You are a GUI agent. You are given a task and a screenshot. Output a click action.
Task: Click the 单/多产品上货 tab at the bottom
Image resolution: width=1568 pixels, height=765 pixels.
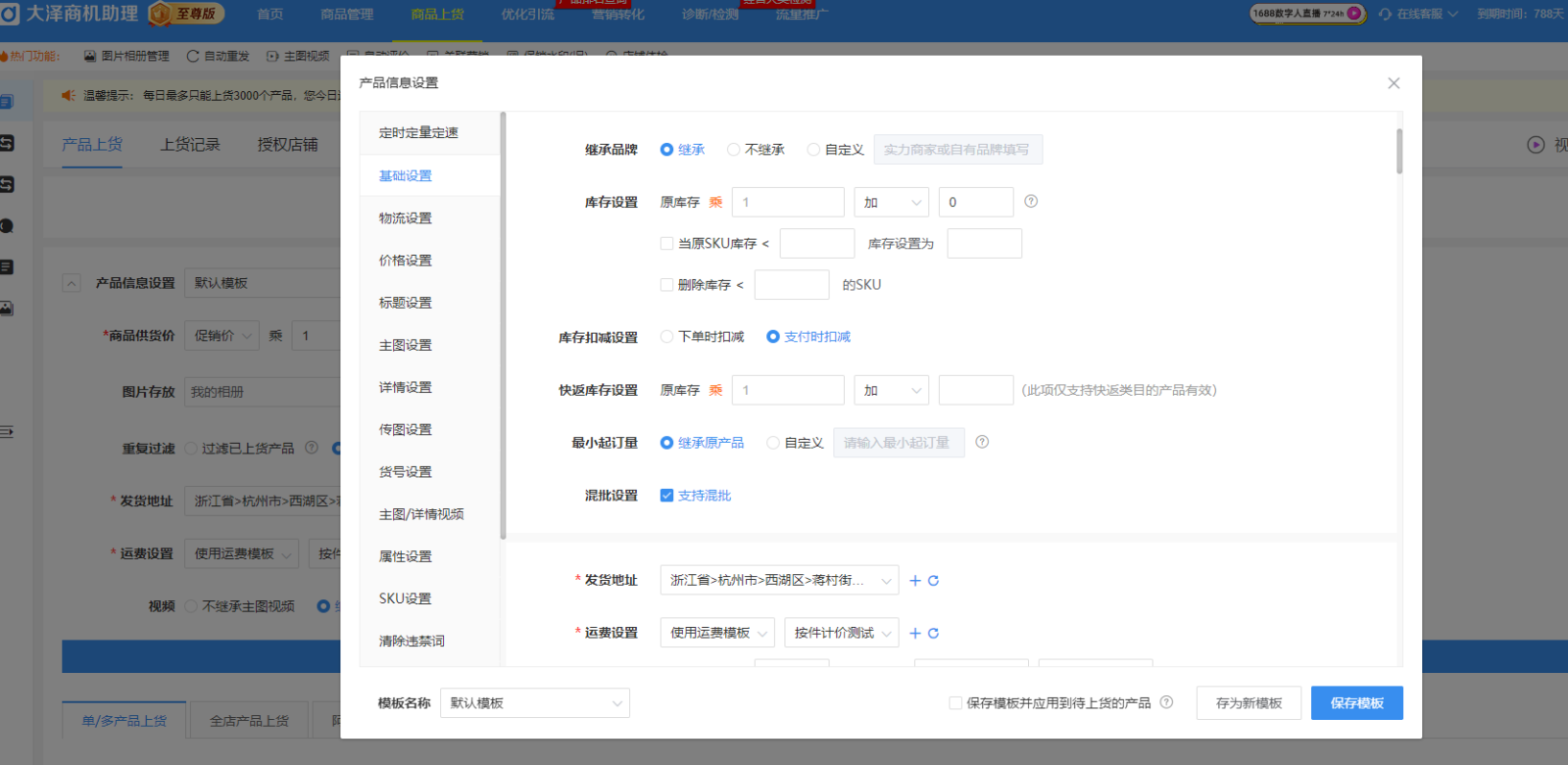[x=124, y=720]
